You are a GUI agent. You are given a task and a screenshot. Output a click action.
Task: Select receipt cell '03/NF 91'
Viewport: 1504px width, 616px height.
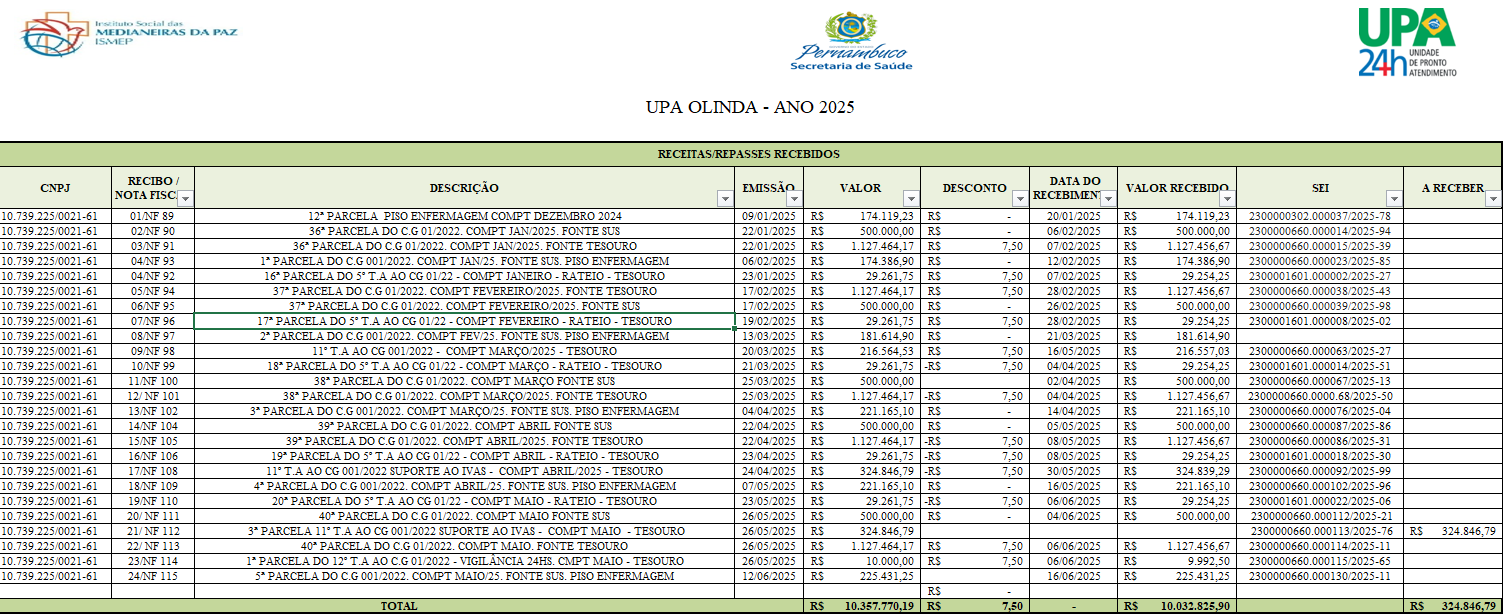tap(152, 246)
